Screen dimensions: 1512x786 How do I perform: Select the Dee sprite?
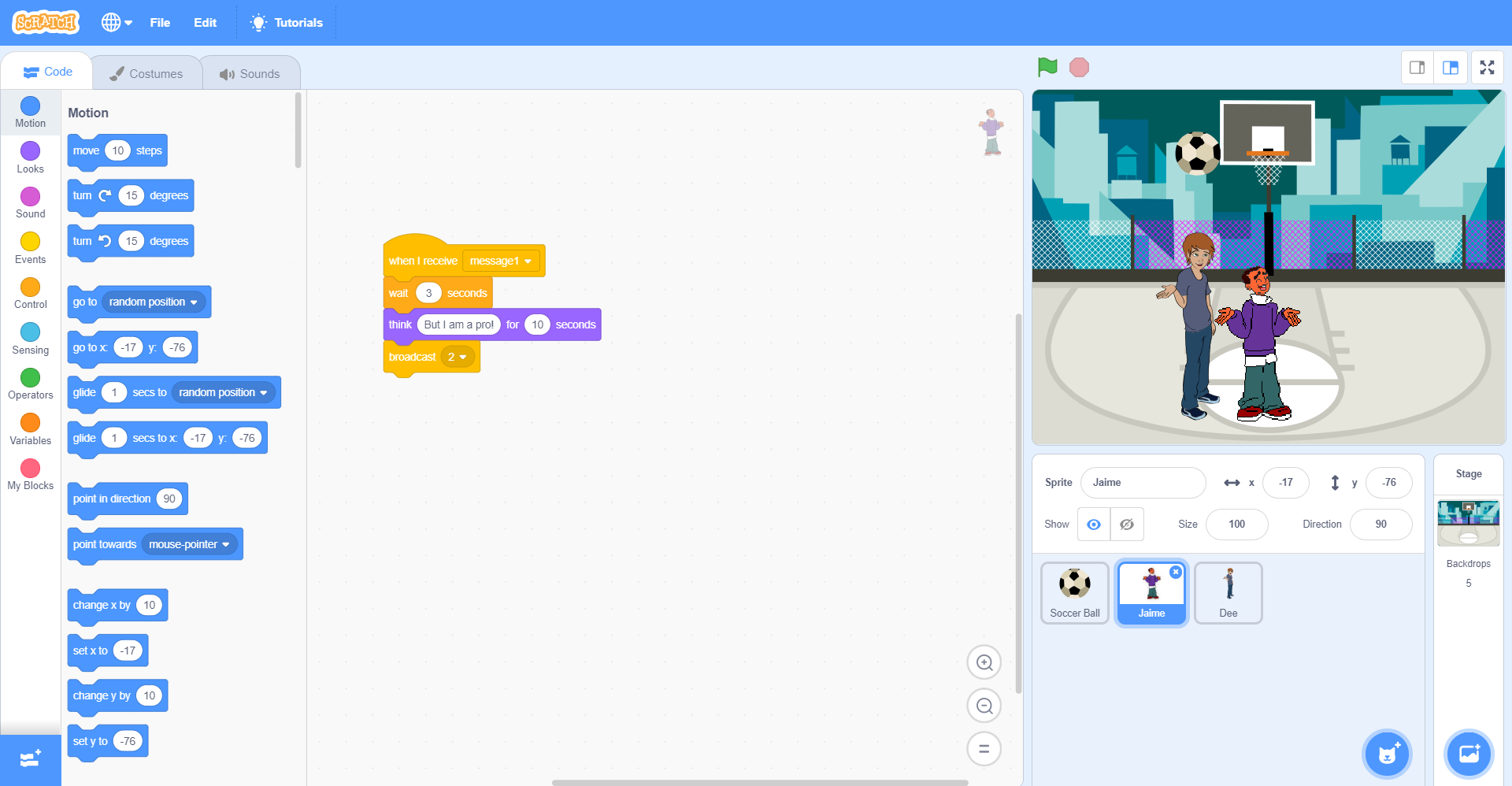tap(1228, 593)
